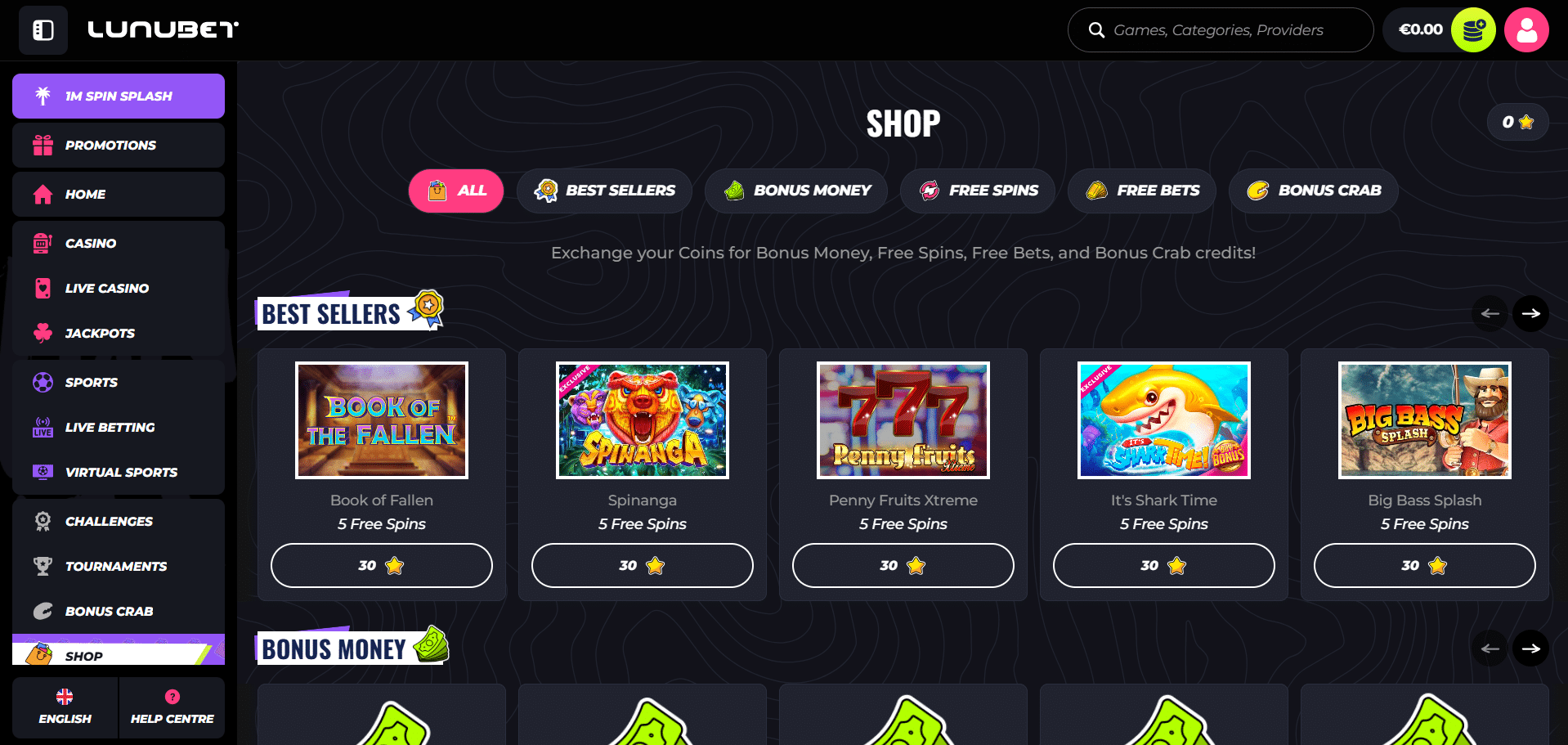Viewport: 1568px width, 745px height.
Task: Open the Big Bass Splash thumbnail
Action: (1425, 420)
